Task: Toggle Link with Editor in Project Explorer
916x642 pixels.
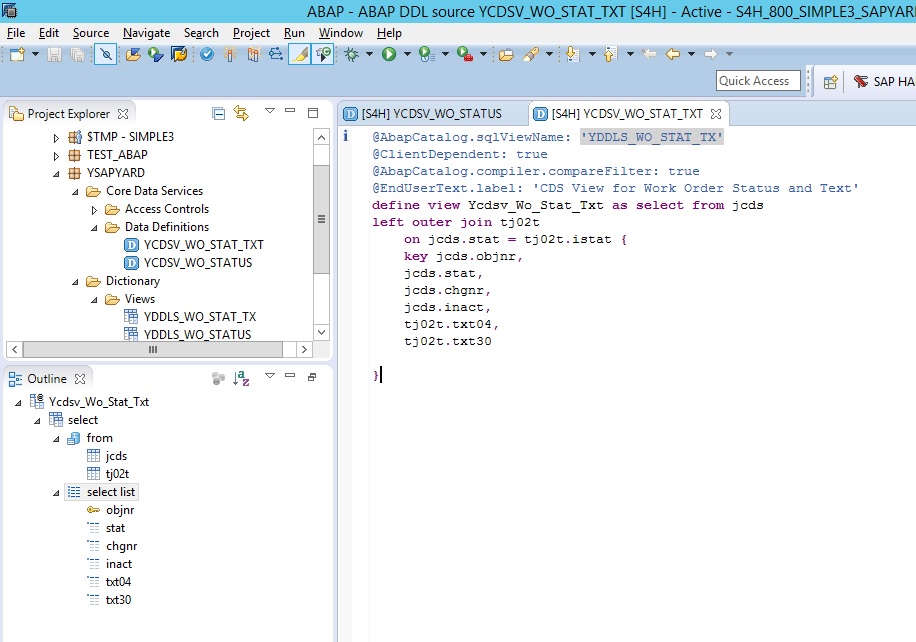Action: (x=241, y=113)
